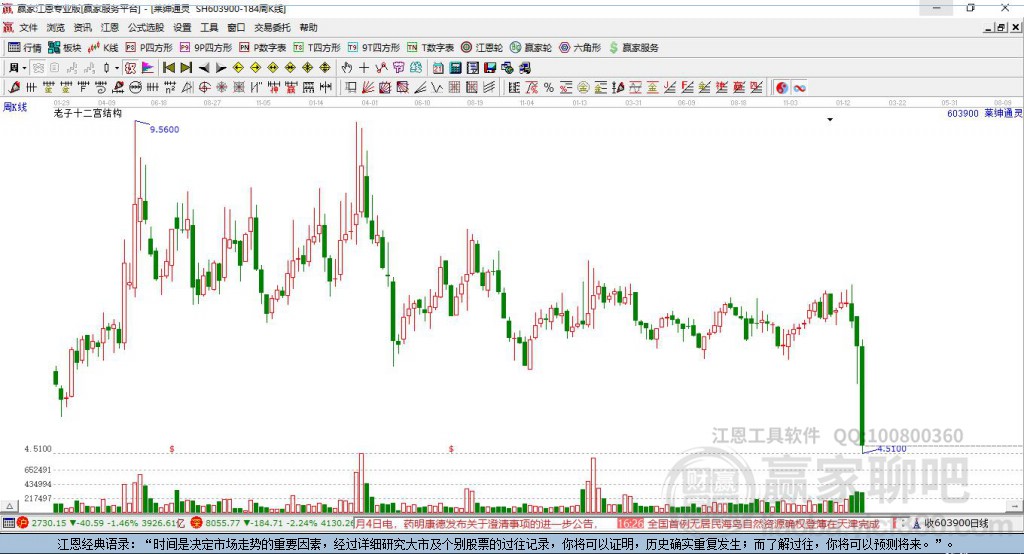Click the last yellow diamond icon

point(325,68)
